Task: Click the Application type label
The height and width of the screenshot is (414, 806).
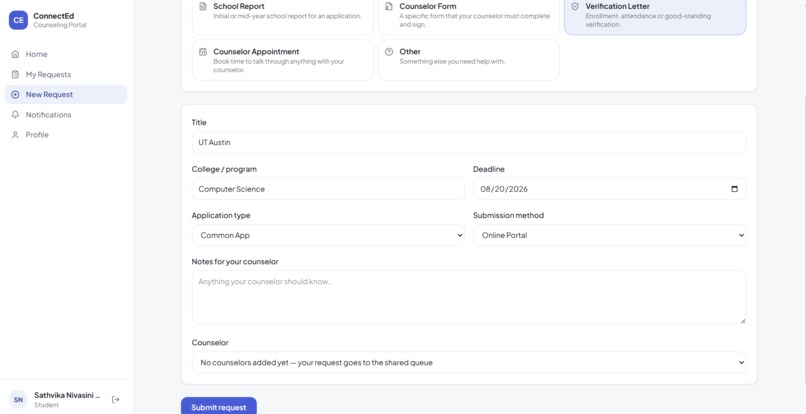Action: click(221, 215)
